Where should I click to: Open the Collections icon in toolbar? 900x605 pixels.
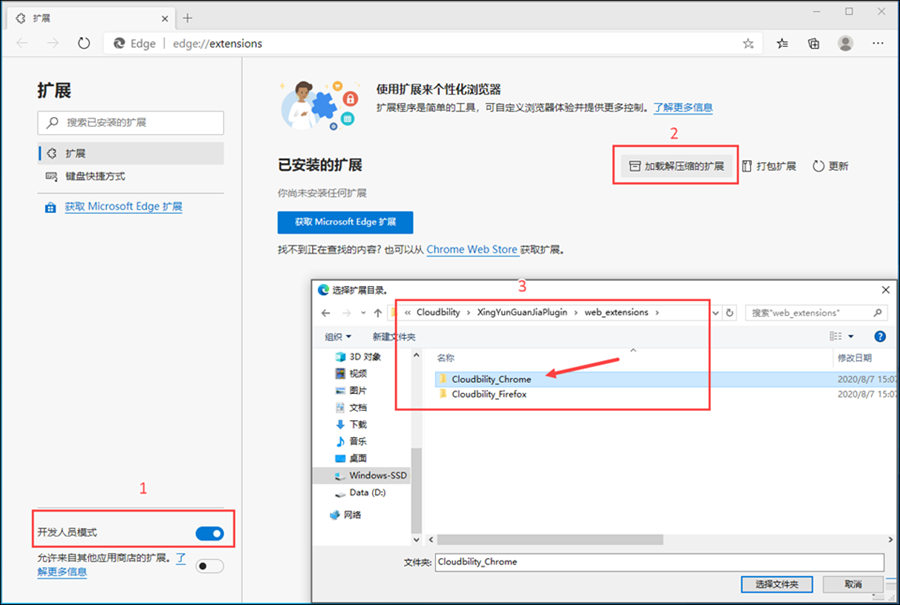813,44
